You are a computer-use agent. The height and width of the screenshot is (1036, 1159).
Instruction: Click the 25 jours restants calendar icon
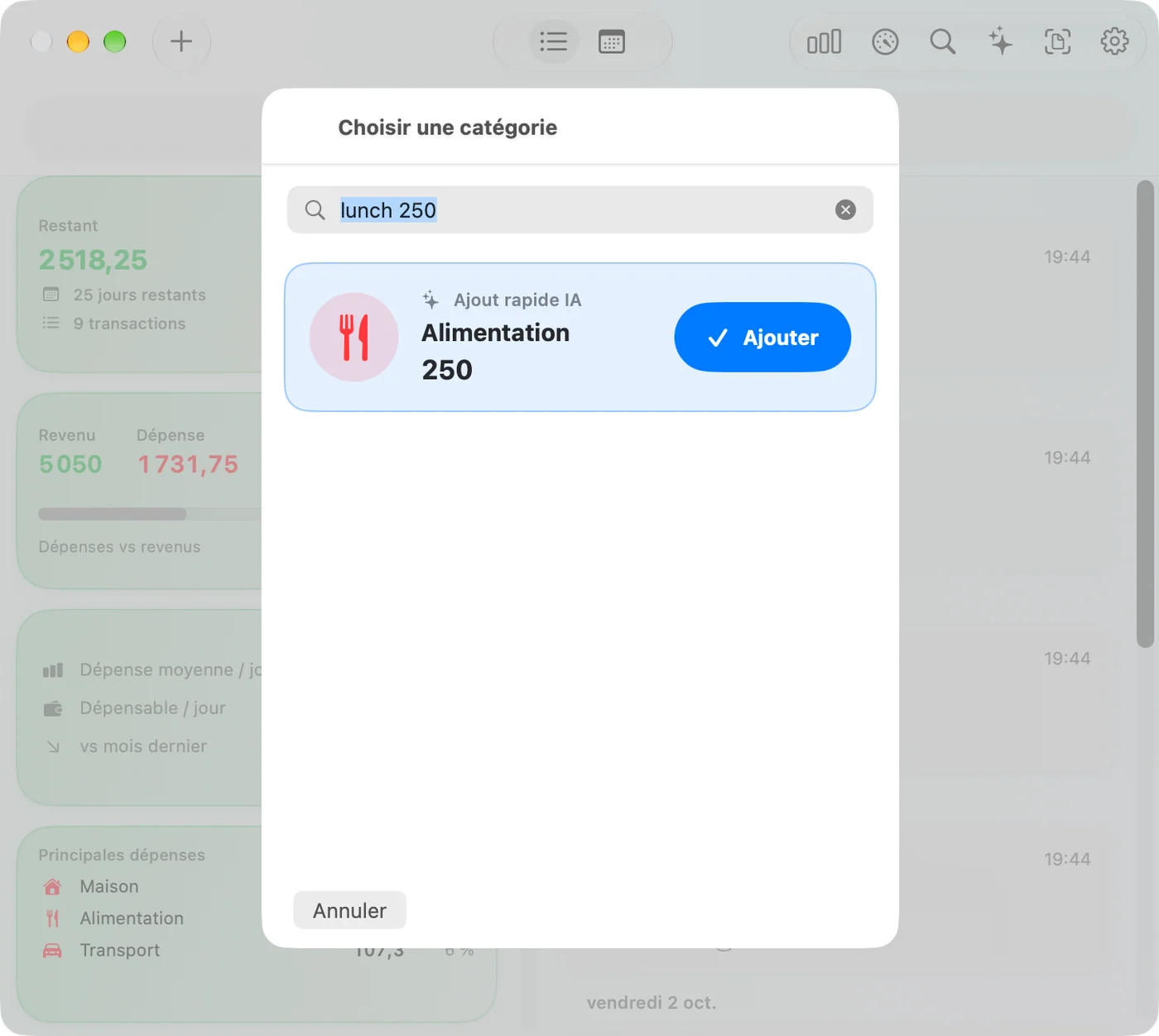point(51,295)
